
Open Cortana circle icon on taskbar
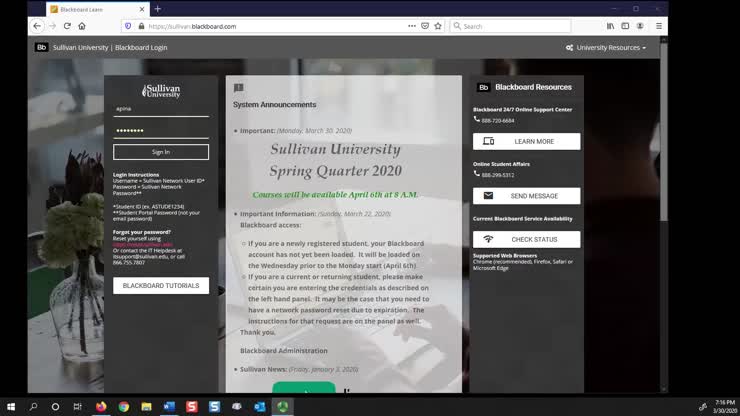(x=55, y=407)
